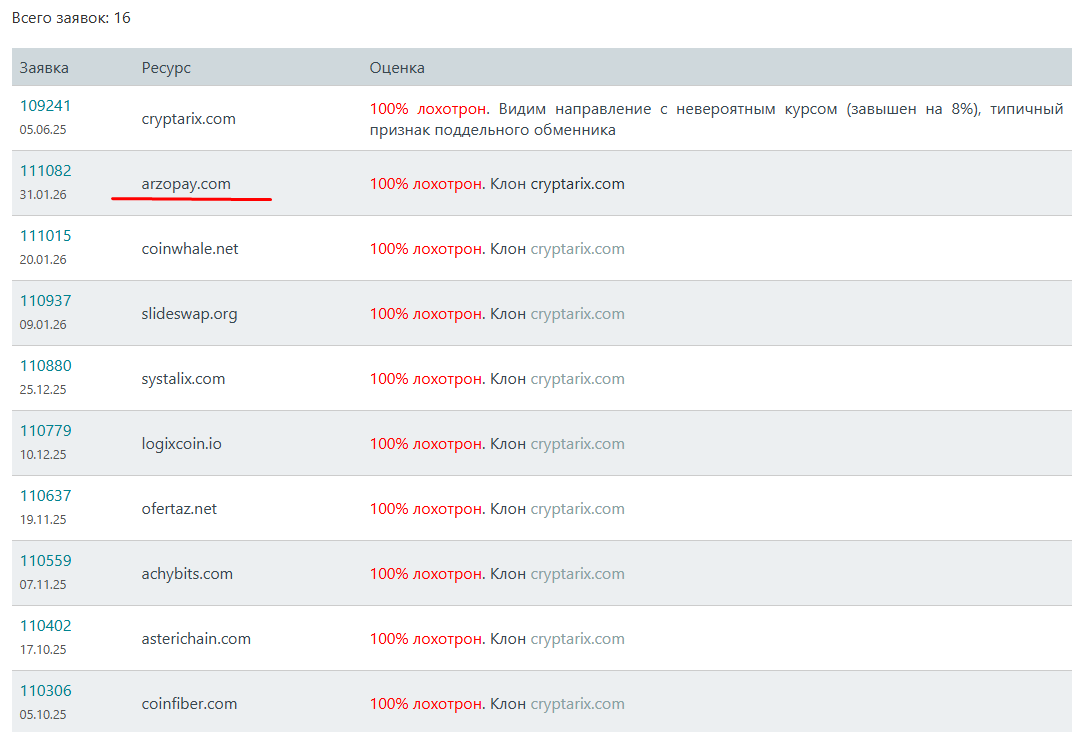
Task: Open request 110937 link
Action: 46,301
